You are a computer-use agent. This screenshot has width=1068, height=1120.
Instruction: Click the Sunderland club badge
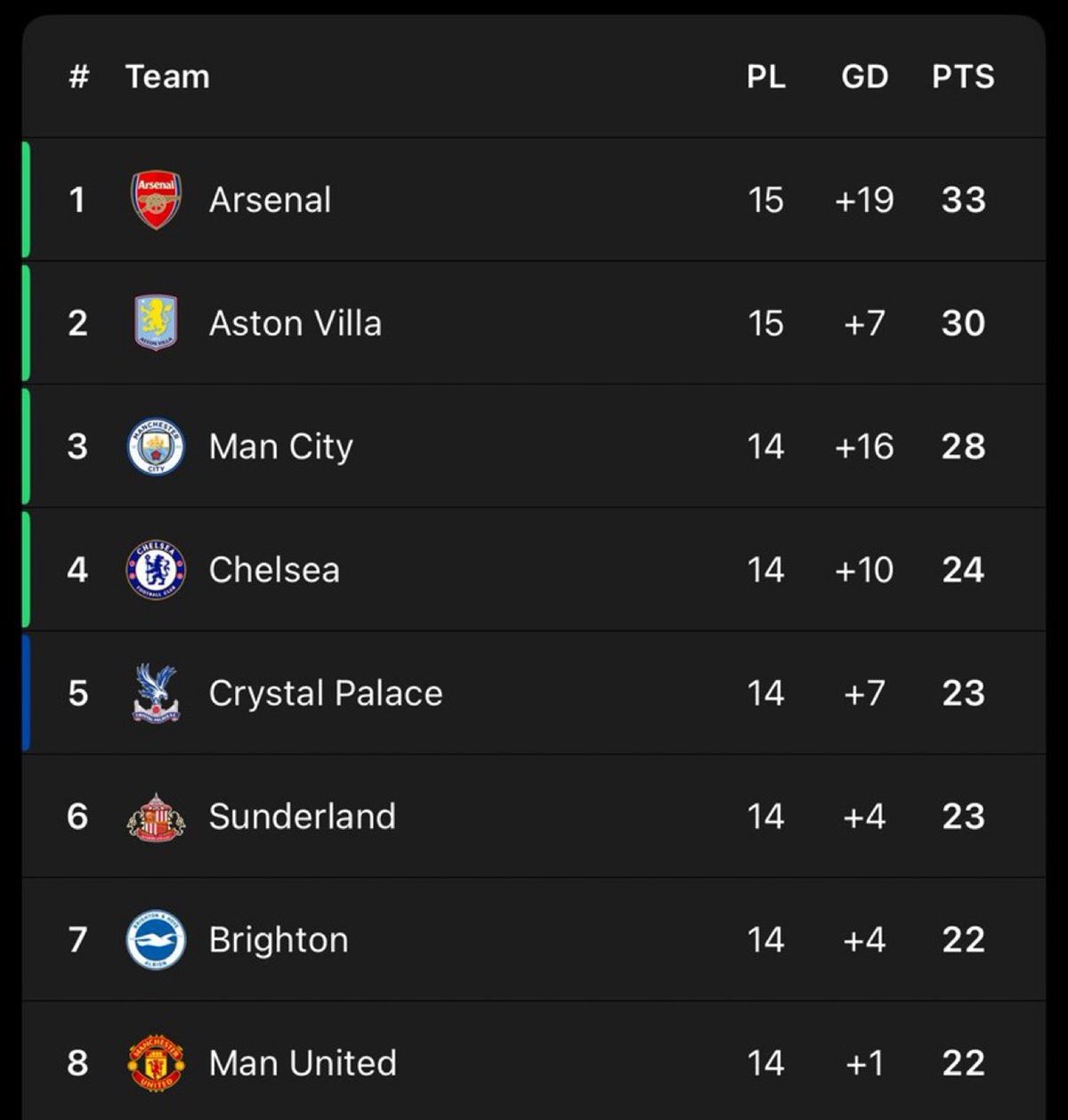156,816
